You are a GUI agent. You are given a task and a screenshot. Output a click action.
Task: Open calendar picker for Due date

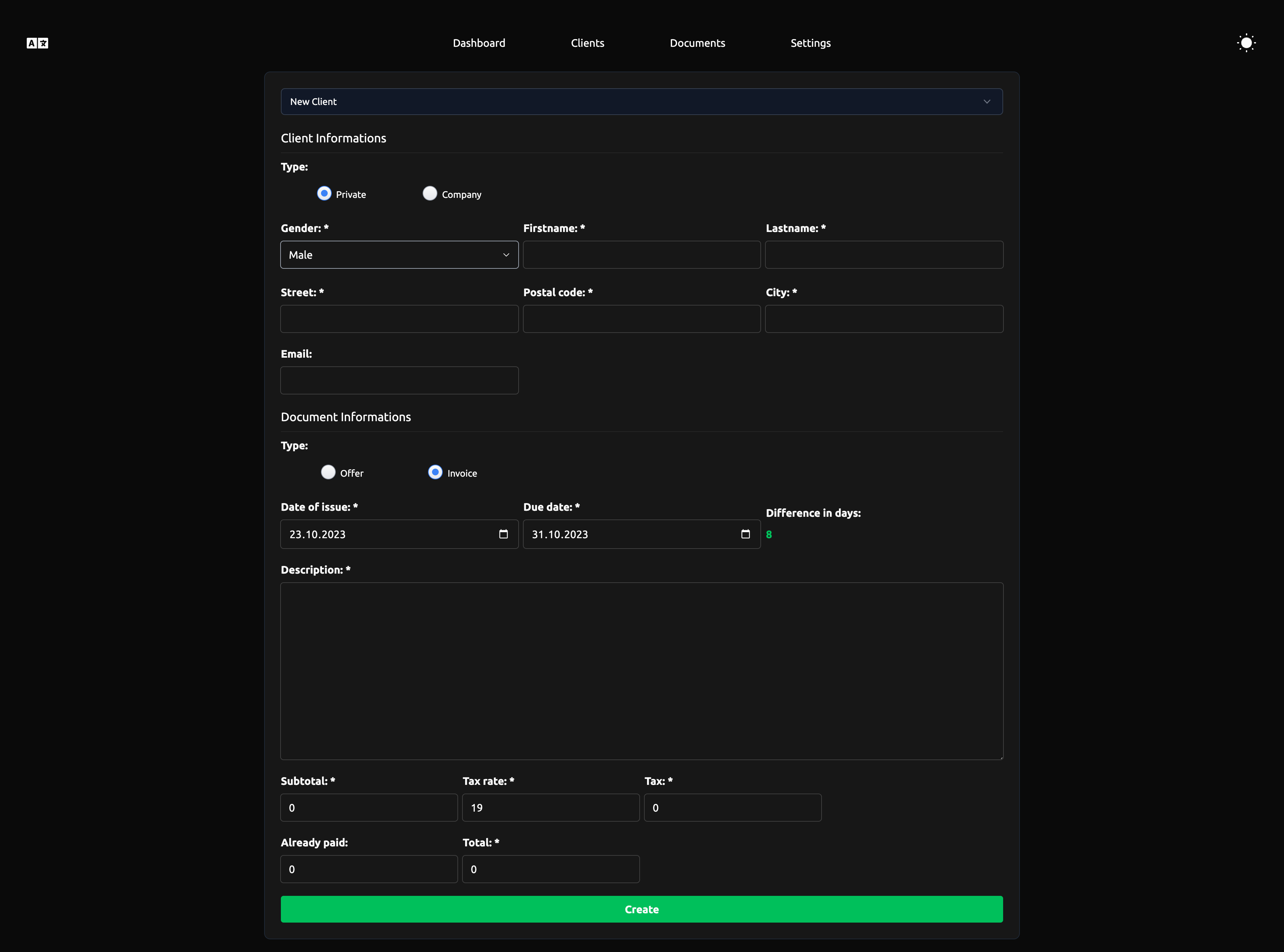745,534
